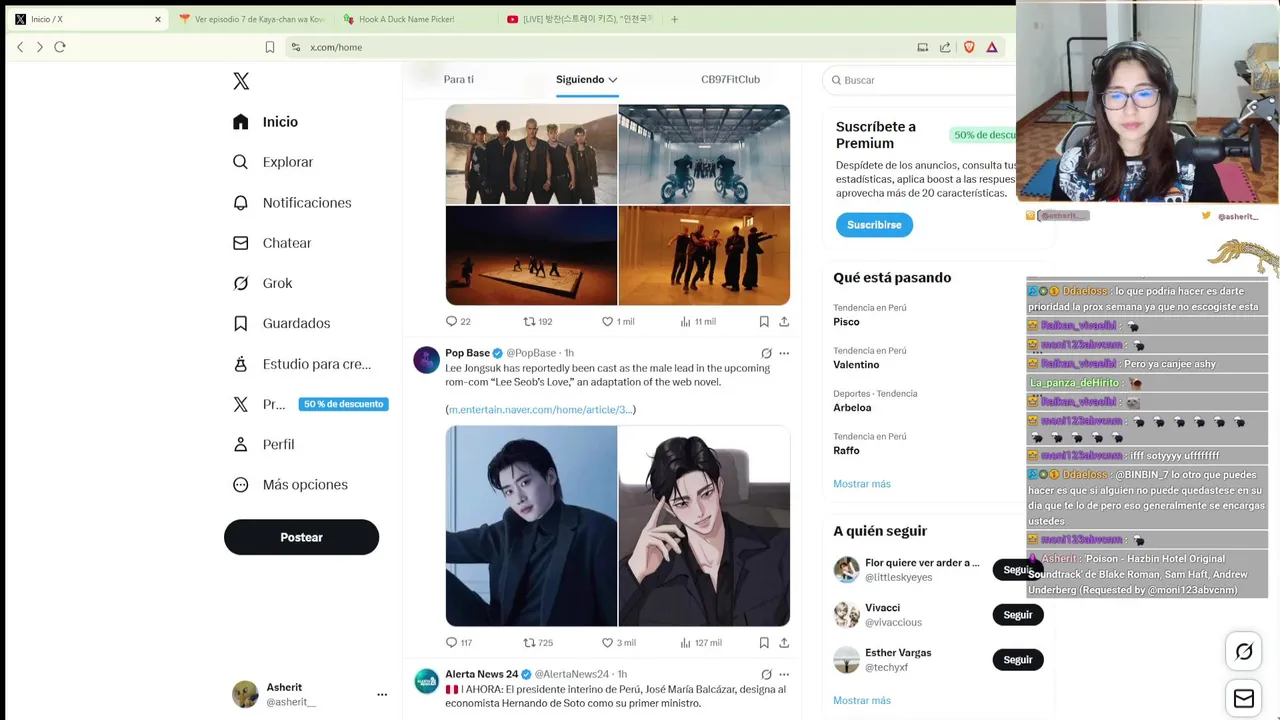
Task: Follow Vivacci account
Action: click(1017, 615)
